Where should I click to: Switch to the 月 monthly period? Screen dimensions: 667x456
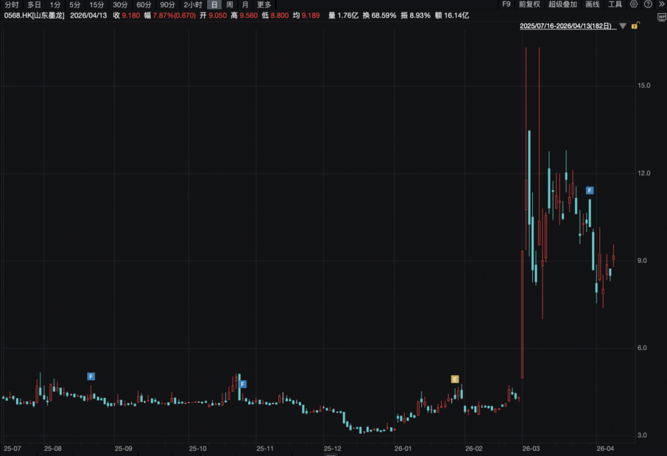[245, 5]
